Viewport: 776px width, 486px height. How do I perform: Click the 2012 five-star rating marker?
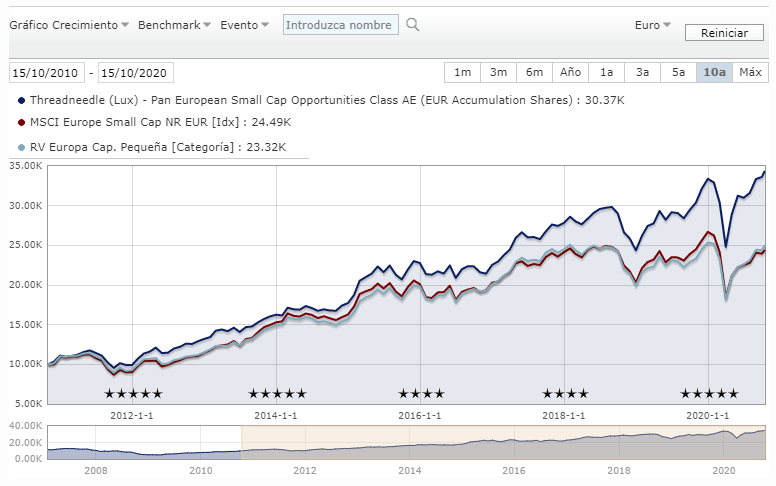coord(133,394)
